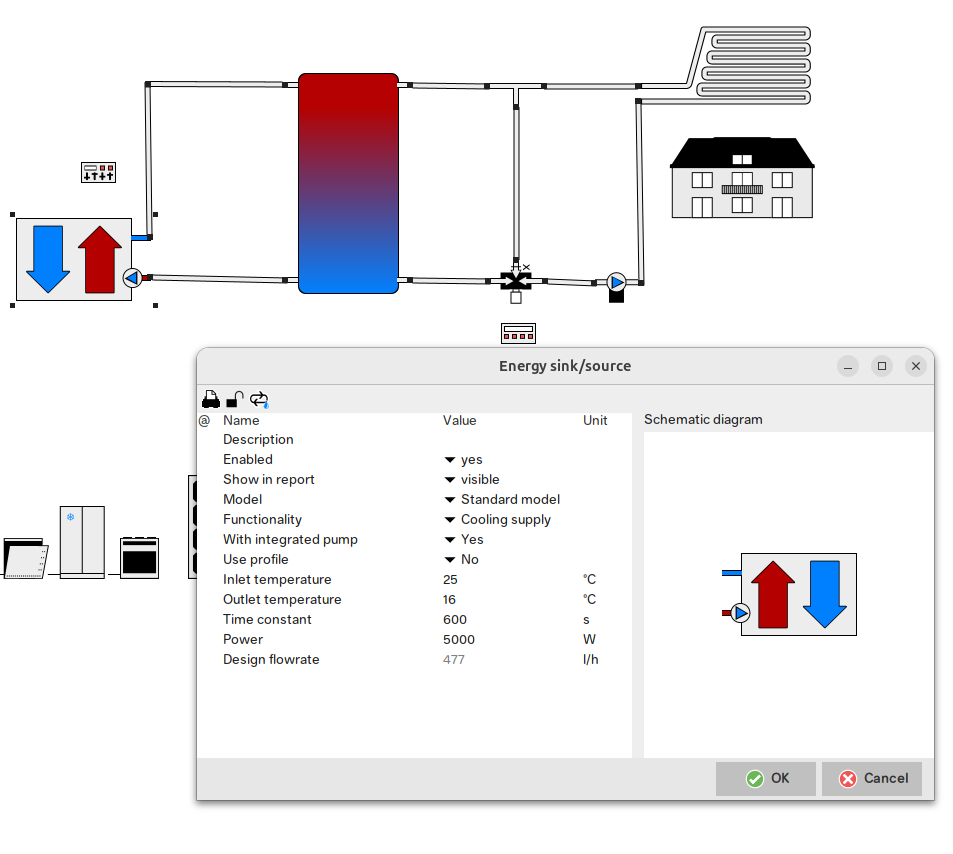Toggle the With integrated pump dropdown
953x854 pixels.
[x=464, y=540]
